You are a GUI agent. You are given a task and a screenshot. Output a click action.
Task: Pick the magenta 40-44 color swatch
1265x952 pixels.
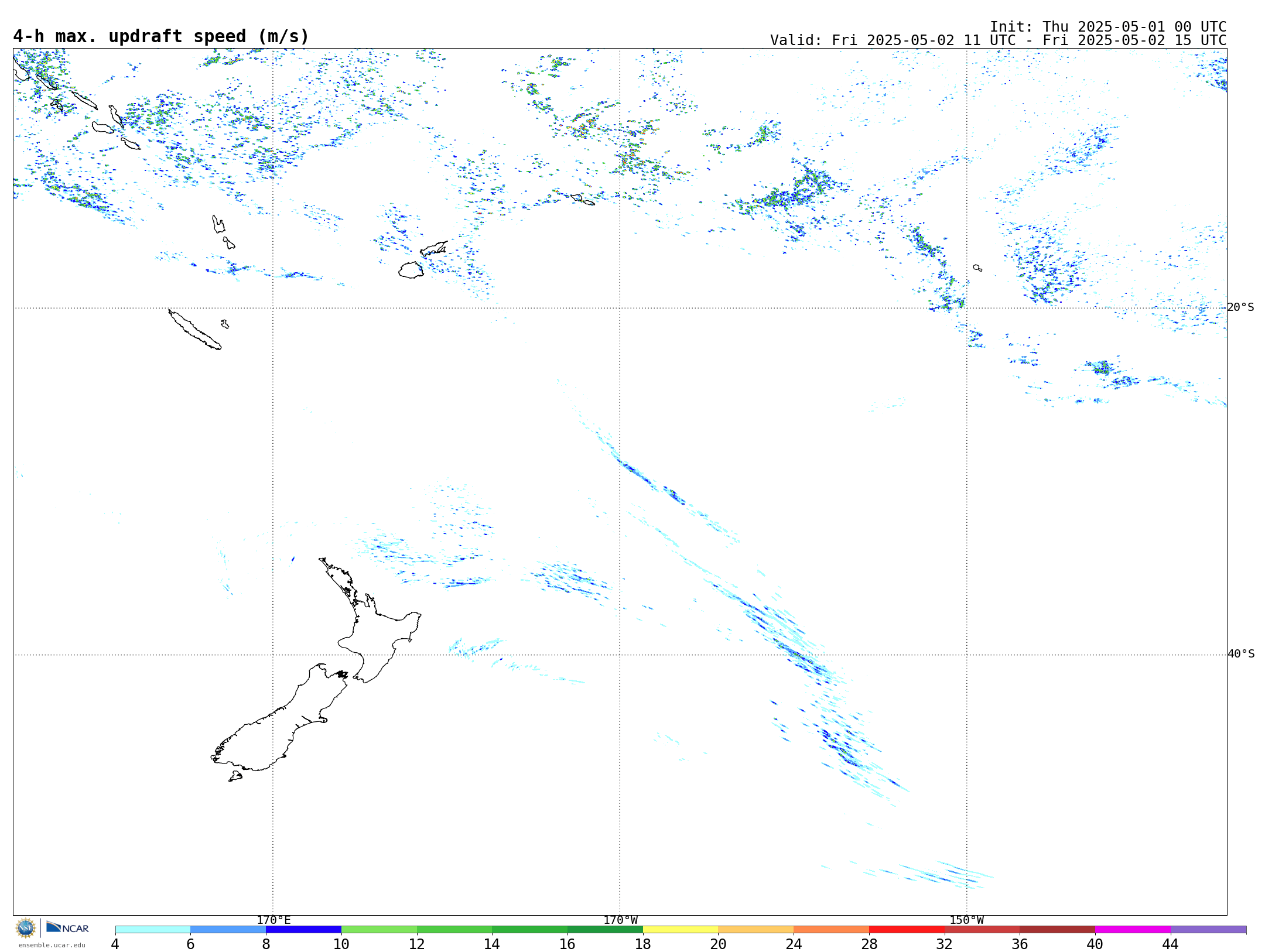[x=1133, y=930]
